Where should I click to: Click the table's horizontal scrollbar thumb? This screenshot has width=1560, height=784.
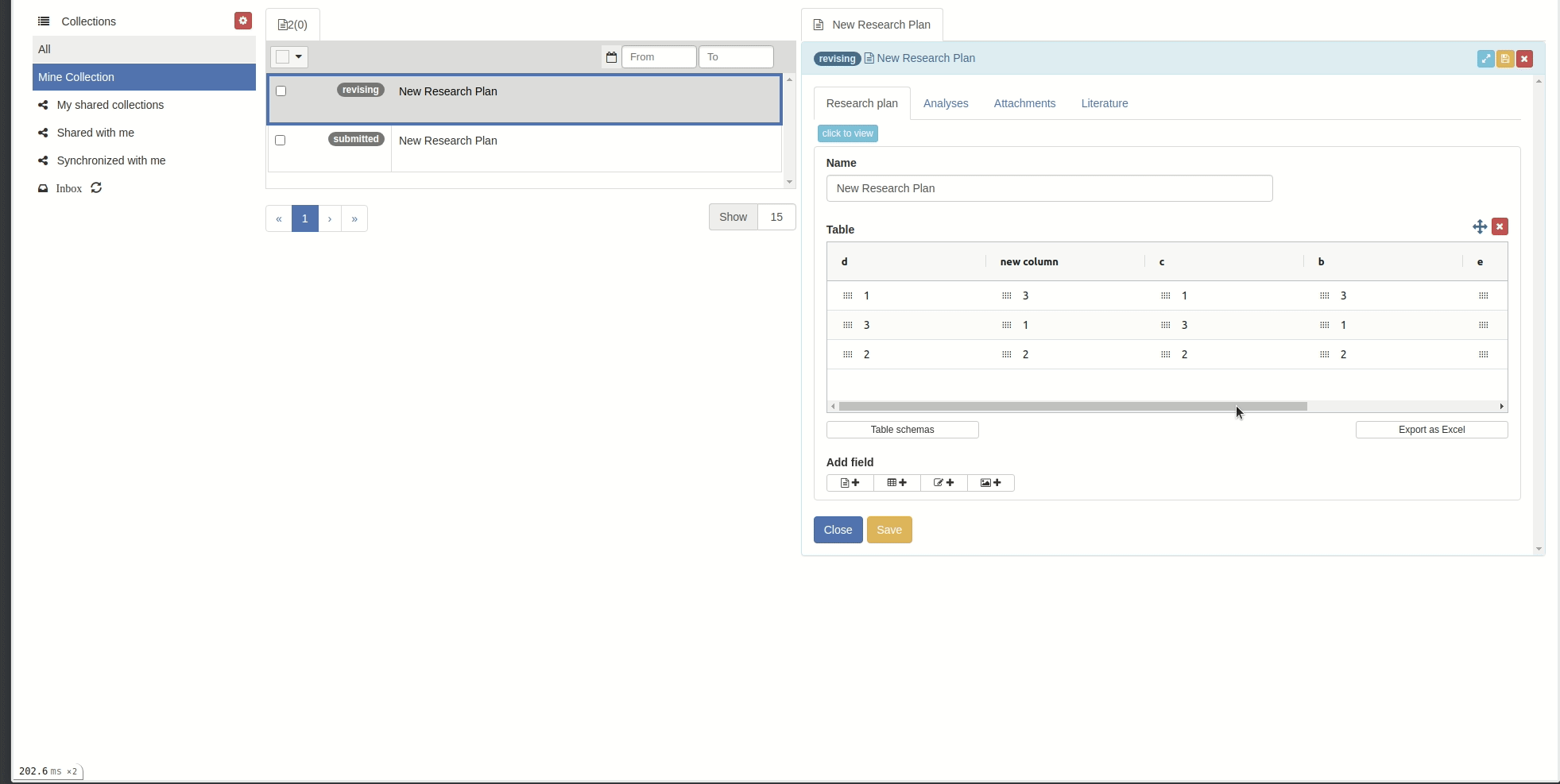tap(1073, 407)
